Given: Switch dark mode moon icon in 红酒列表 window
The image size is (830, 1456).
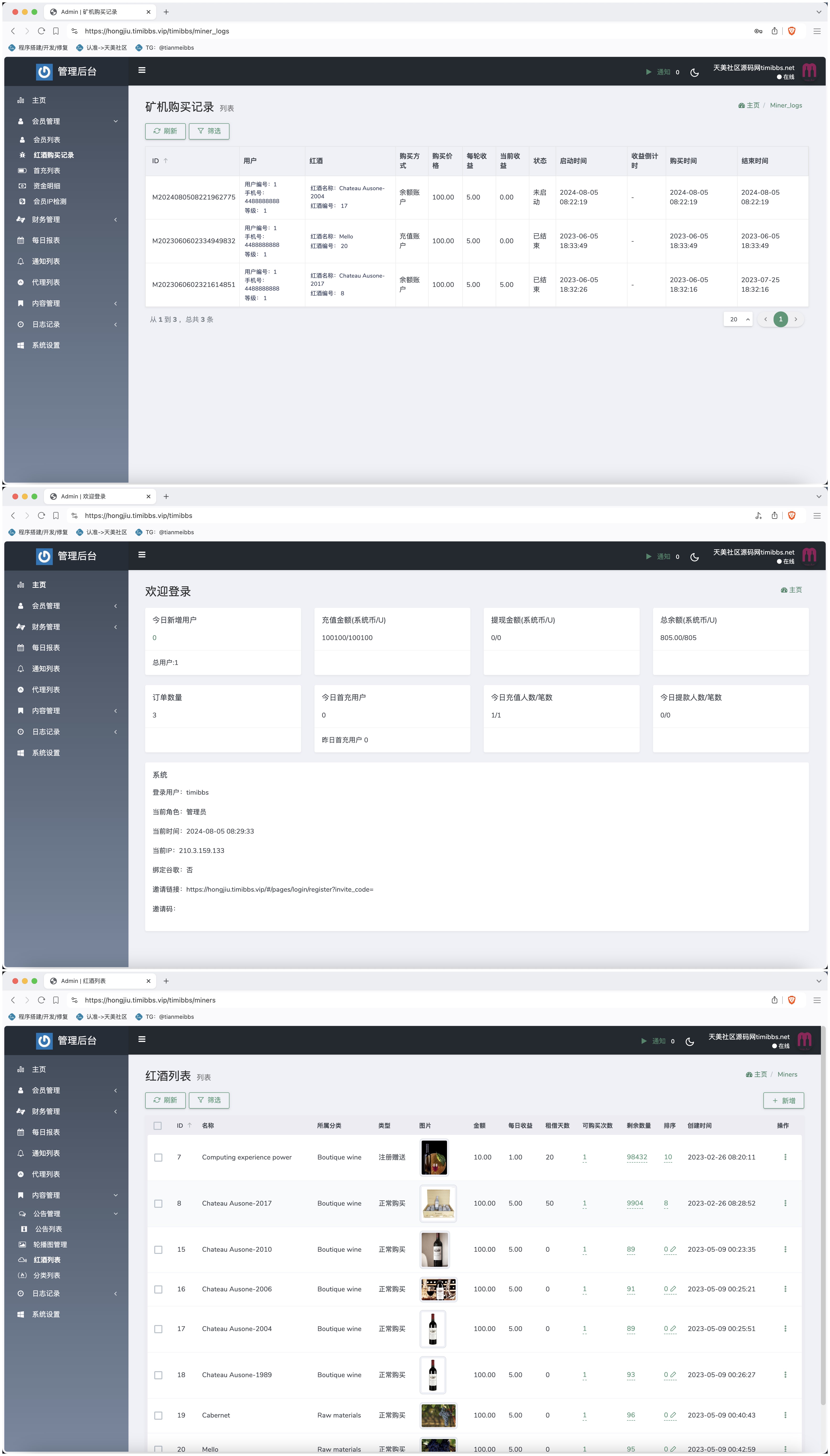Looking at the screenshot, I should pyautogui.click(x=690, y=1042).
